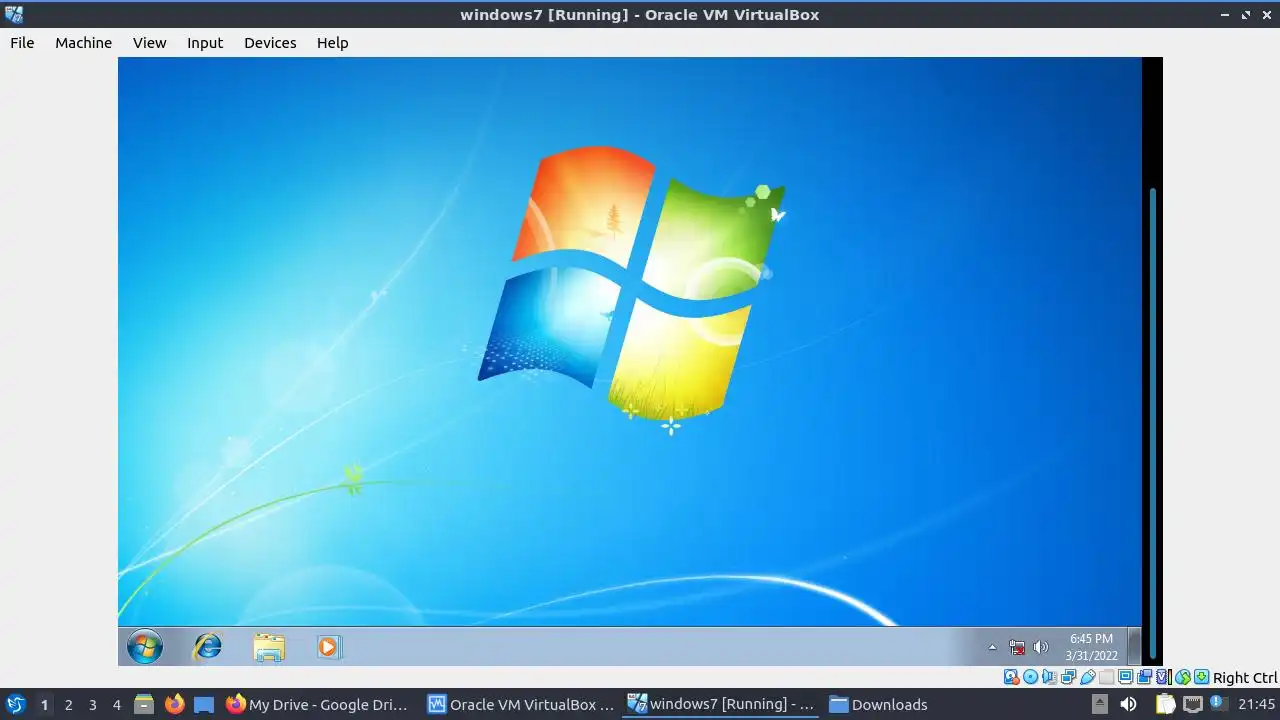Click the show desktop icon in host panel
The width and height of the screenshot is (1280, 720).
coord(204,704)
